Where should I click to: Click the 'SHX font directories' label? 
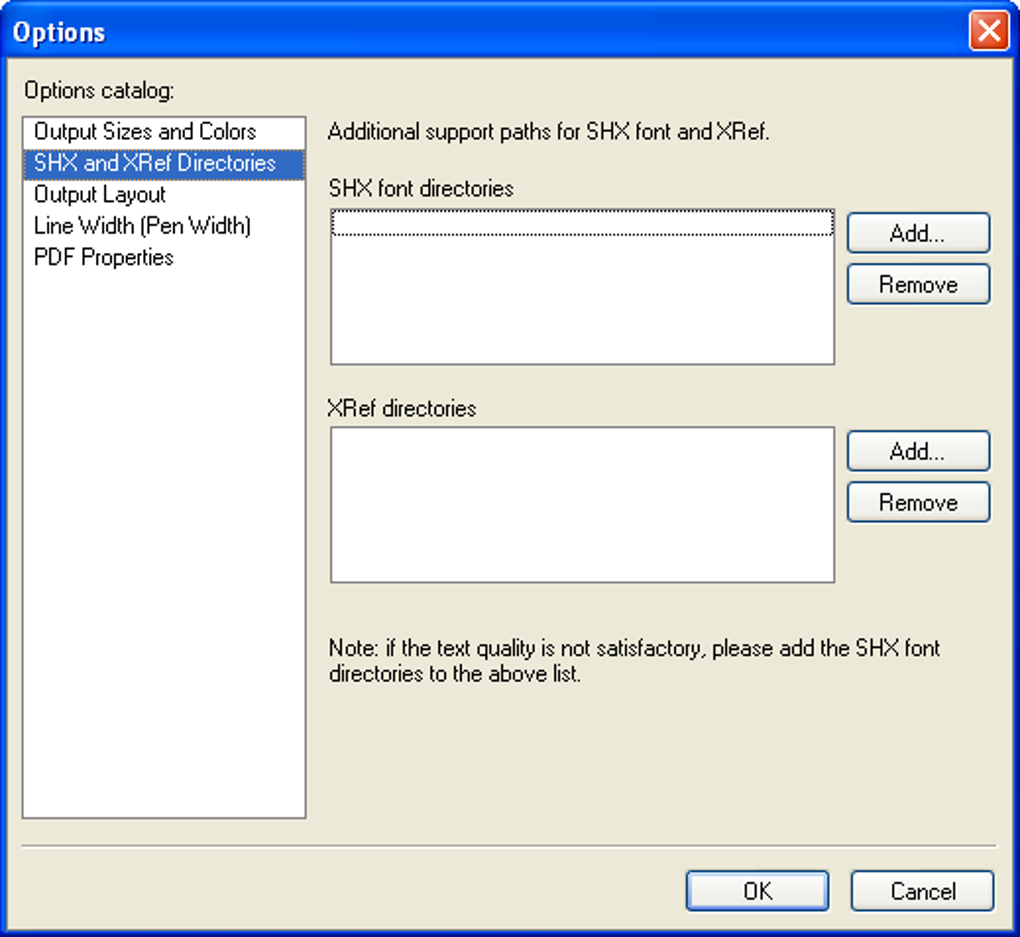421,188
